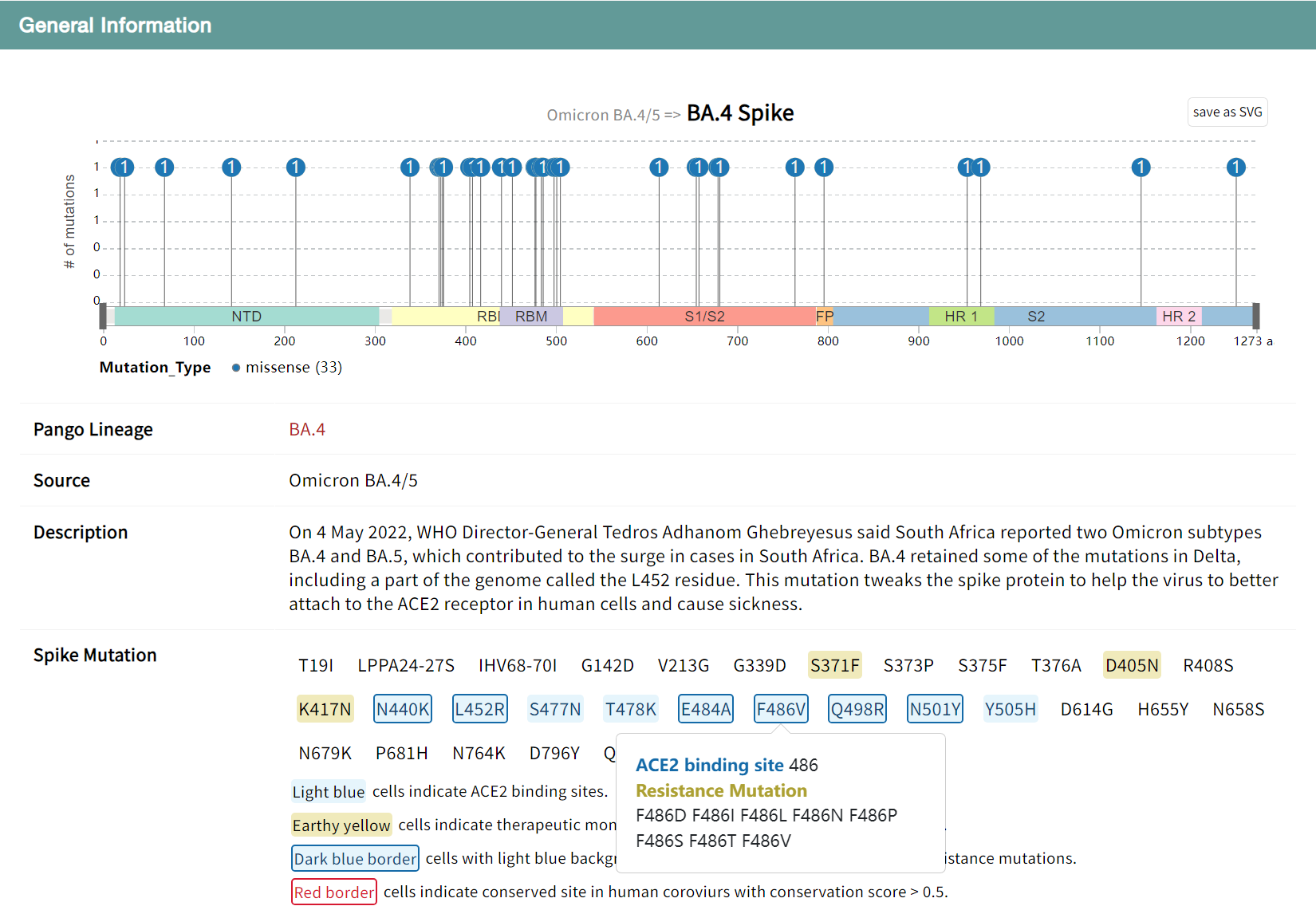Click the save as SVG button
1316x906 pixels.
pos(1227,112)
